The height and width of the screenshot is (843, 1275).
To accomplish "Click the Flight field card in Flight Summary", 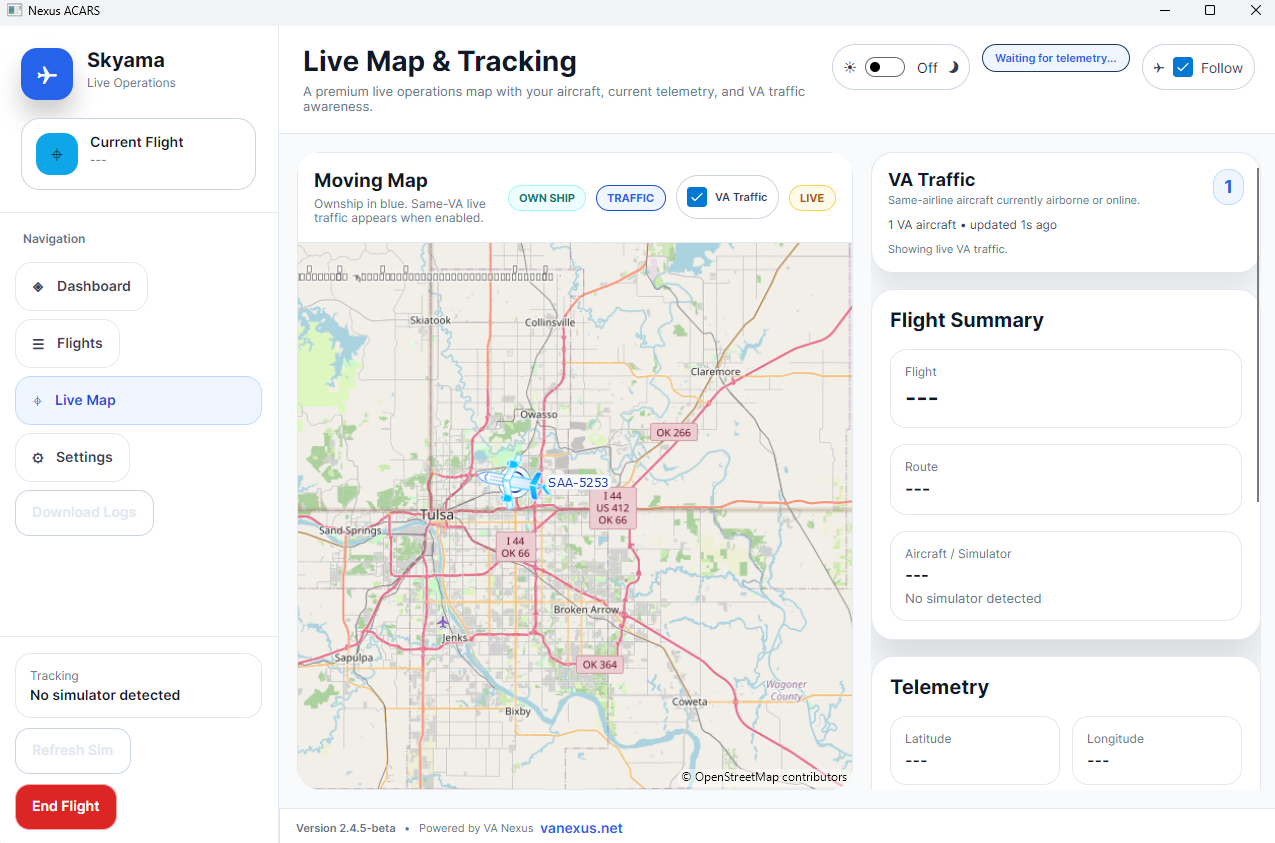I will pyautogui.click(x=1066, y=388).
